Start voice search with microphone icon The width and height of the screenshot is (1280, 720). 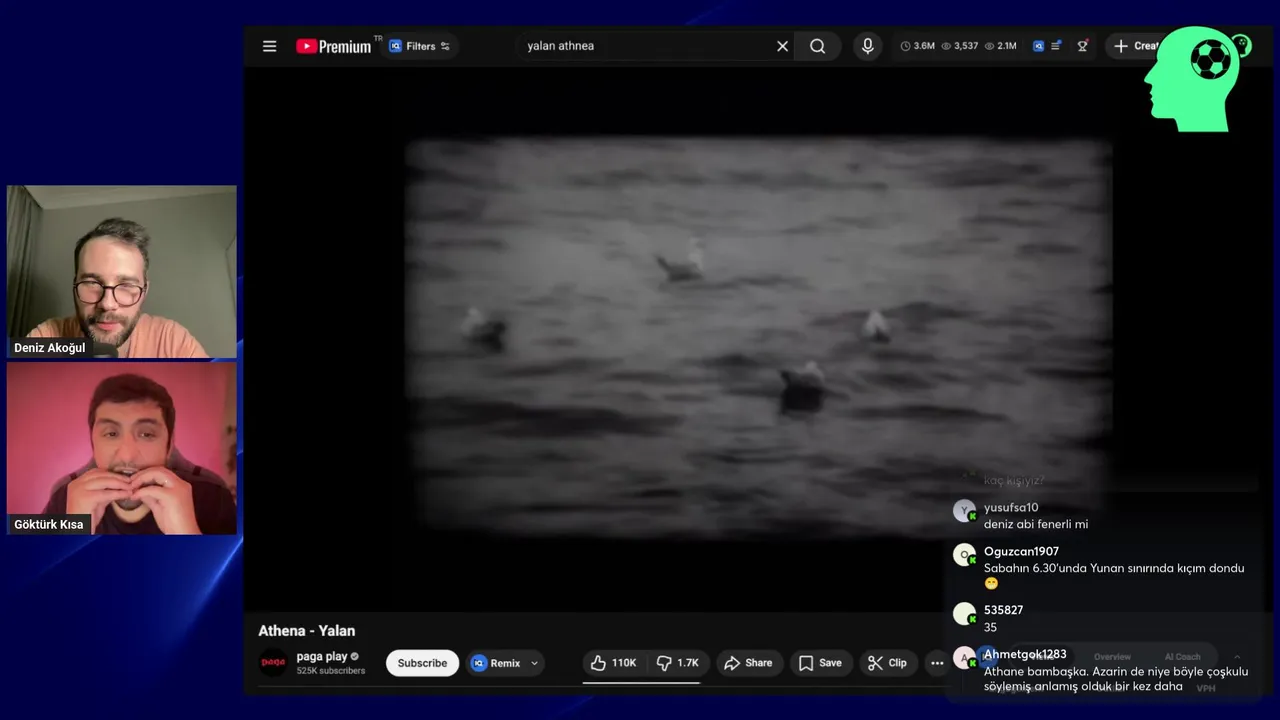867,46
